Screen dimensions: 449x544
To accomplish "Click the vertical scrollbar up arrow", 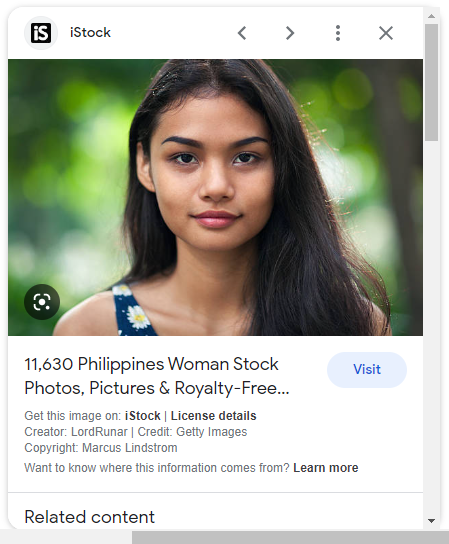I will pos(431,16).
